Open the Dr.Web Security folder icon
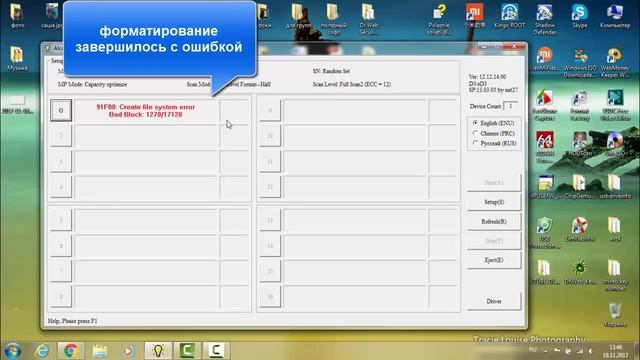This screenshot has height=360, width=640. coord(369,19)
